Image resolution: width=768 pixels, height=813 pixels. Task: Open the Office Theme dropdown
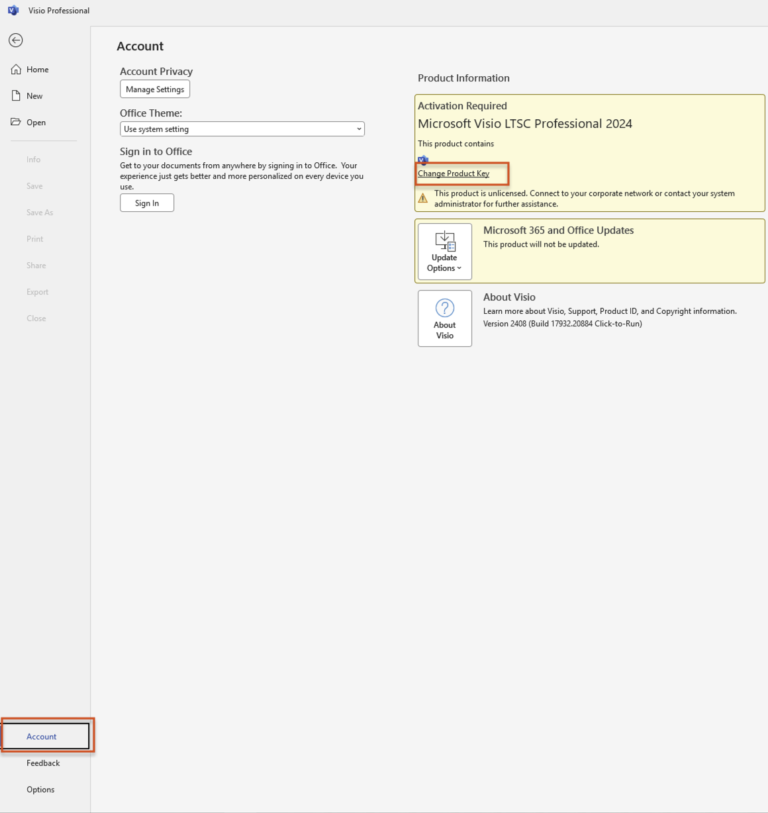(242, 129)
